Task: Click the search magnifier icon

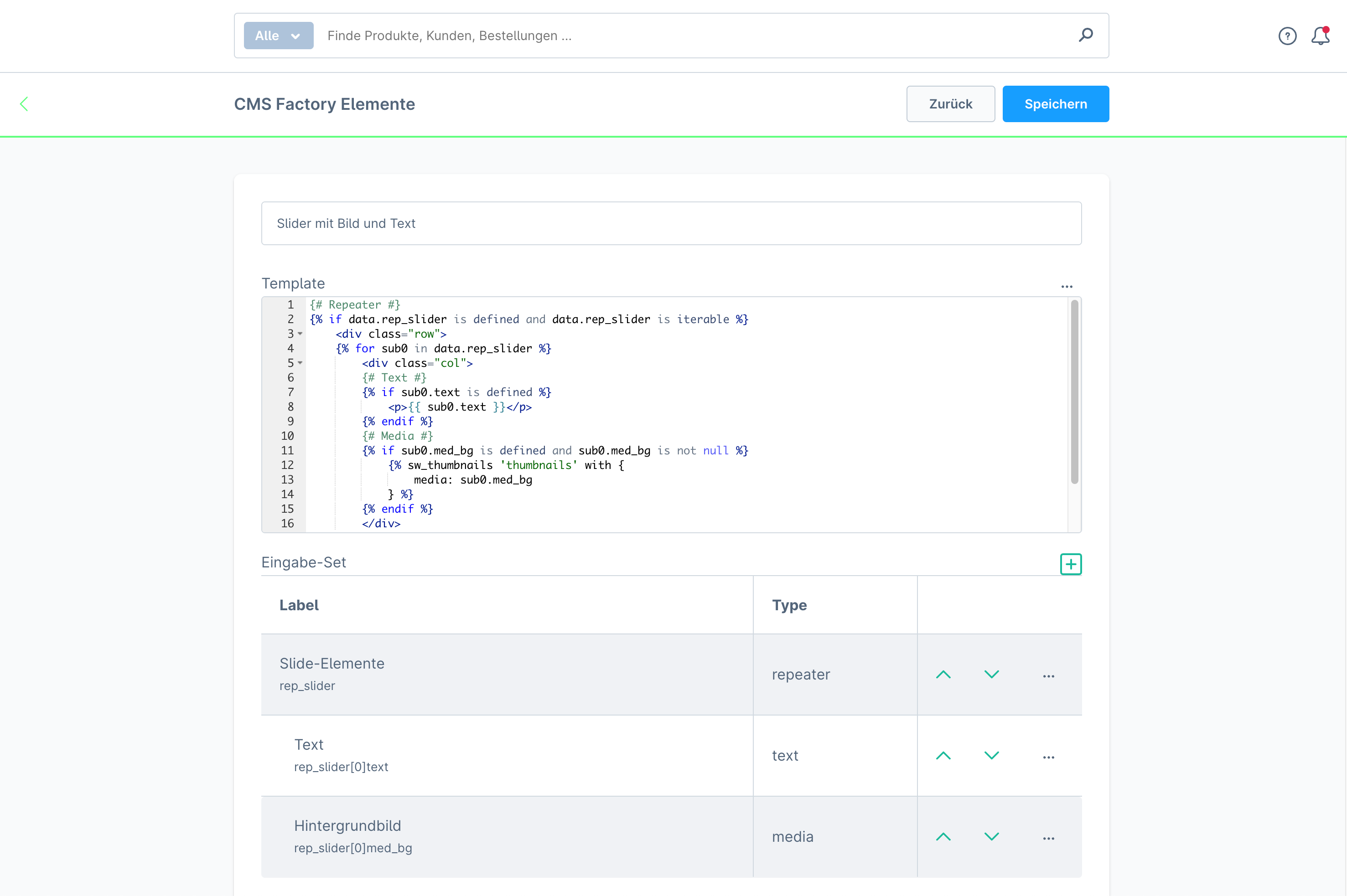Action: [x=1086, y=36]
